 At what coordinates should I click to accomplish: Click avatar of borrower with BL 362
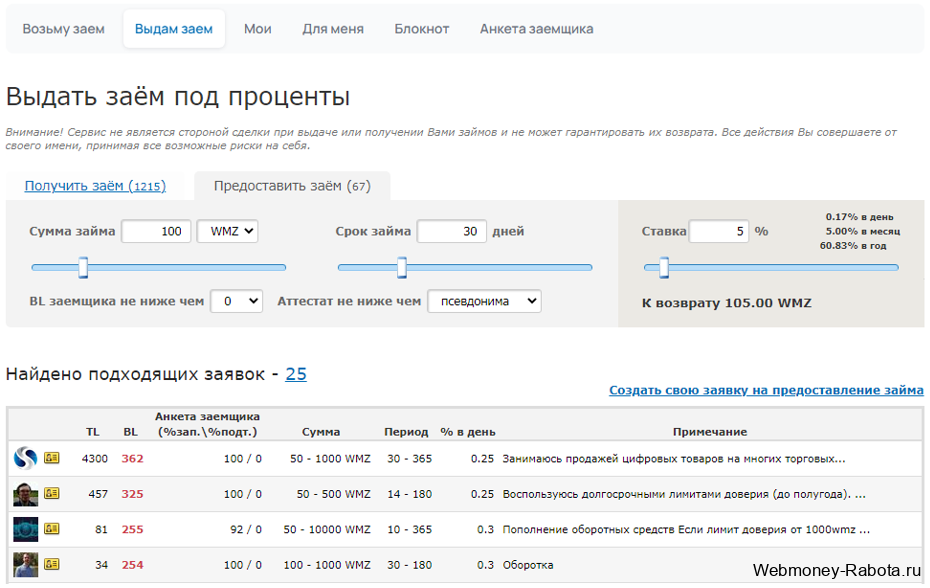tap(26, 458)
